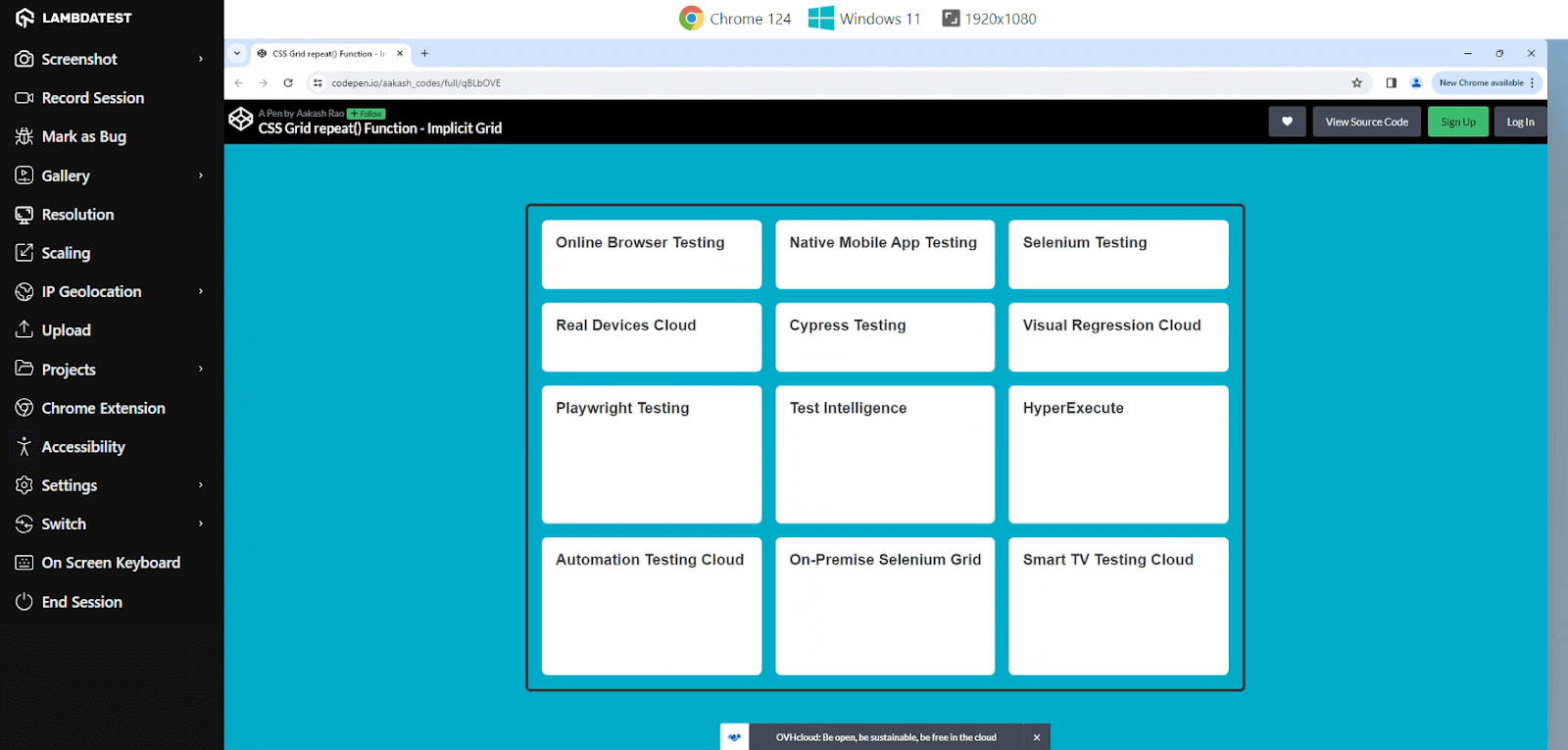Love the pen with heart button
Screen dimensions: 1568x750
pos(1287,122)
